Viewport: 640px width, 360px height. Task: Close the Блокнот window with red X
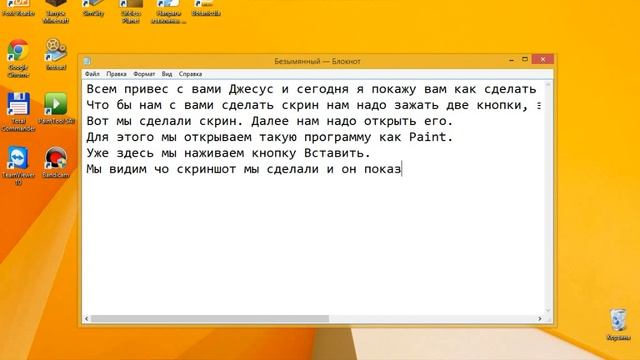click(x=543, y=60)
